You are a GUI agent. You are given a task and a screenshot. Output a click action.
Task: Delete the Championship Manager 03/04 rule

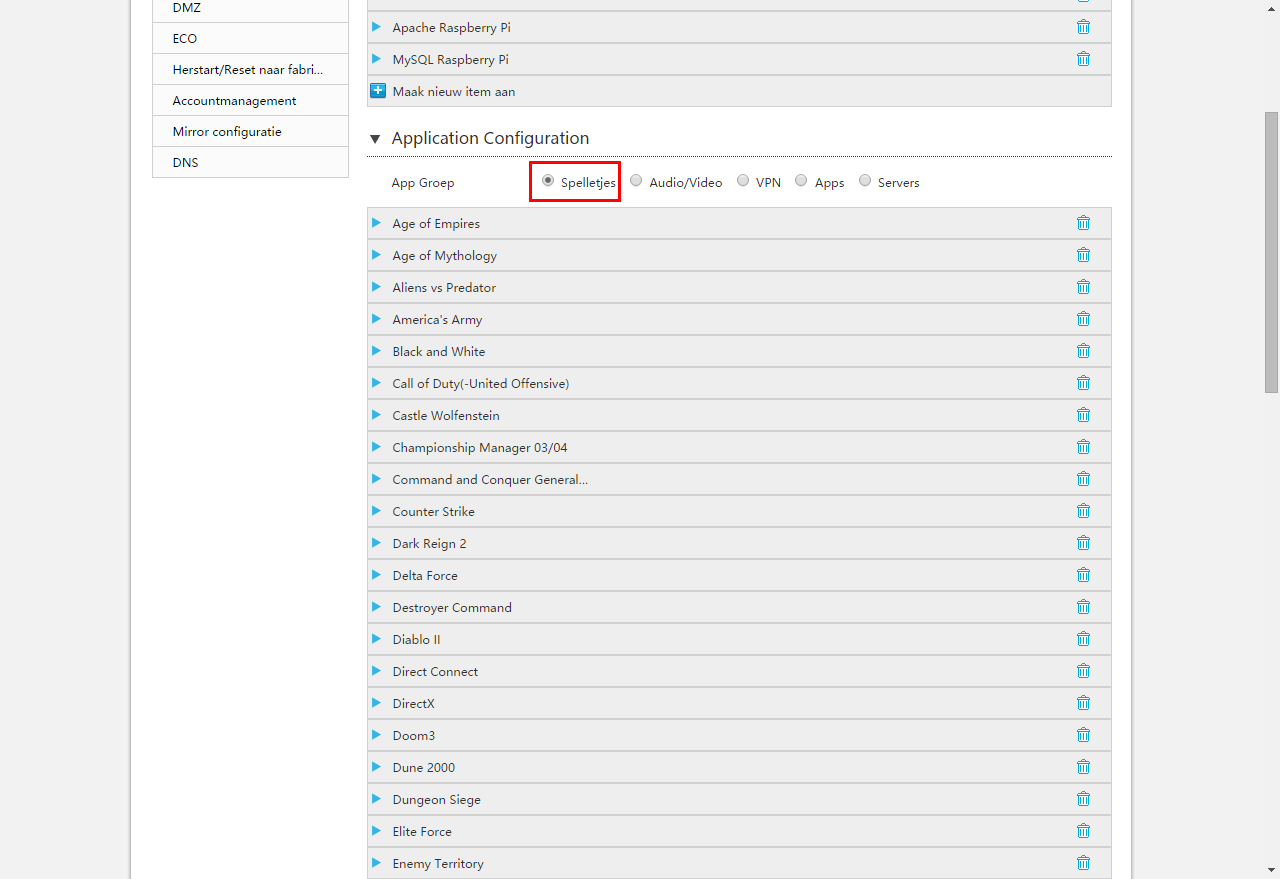coord(1083,447)
